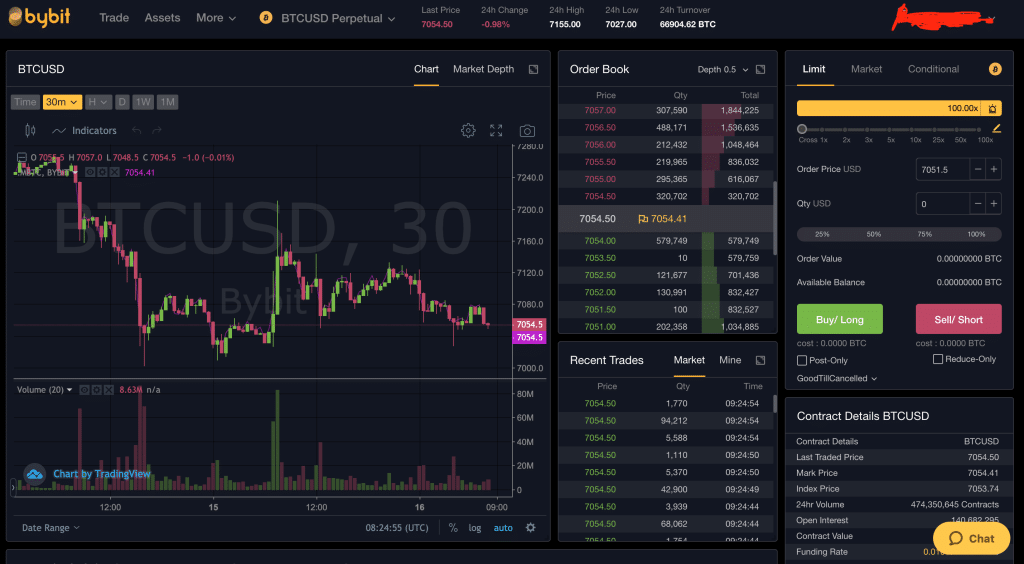Enable the Post-Only checkbox

click(x=802, y=360)
